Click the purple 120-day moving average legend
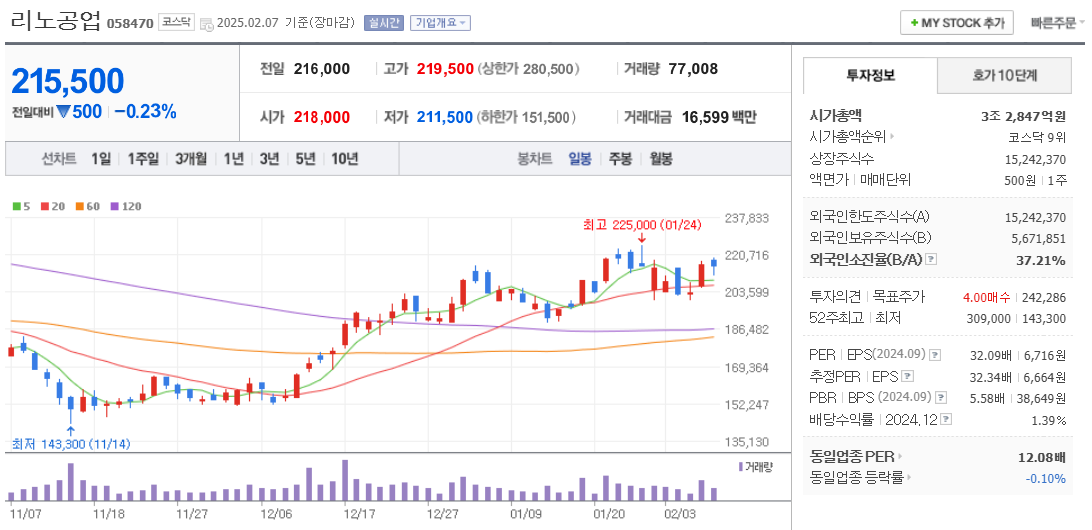Screen dimensions: 1092x530 pyautogui.click(x=126, y=206)
